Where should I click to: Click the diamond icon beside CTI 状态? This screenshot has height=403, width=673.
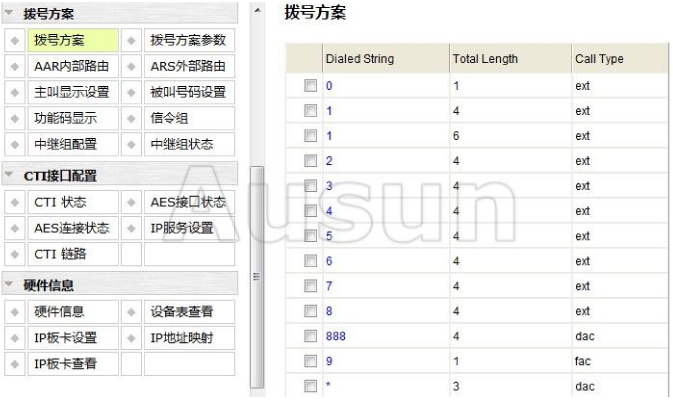point(15,203)
